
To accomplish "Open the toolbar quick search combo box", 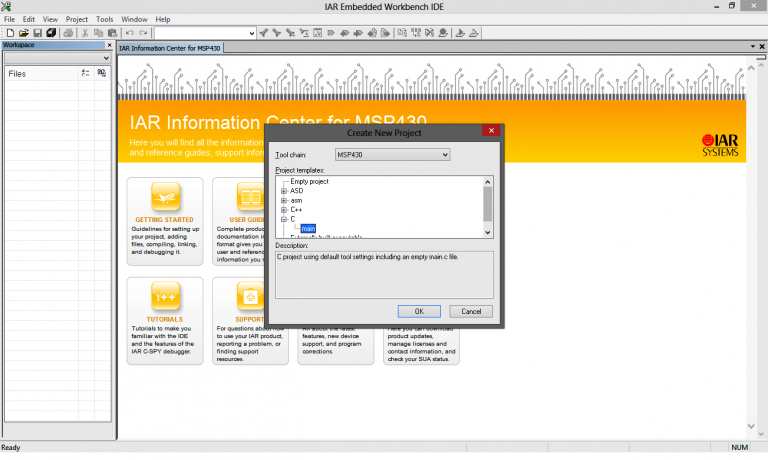I will pyautogui.click(x=205, y=33).
